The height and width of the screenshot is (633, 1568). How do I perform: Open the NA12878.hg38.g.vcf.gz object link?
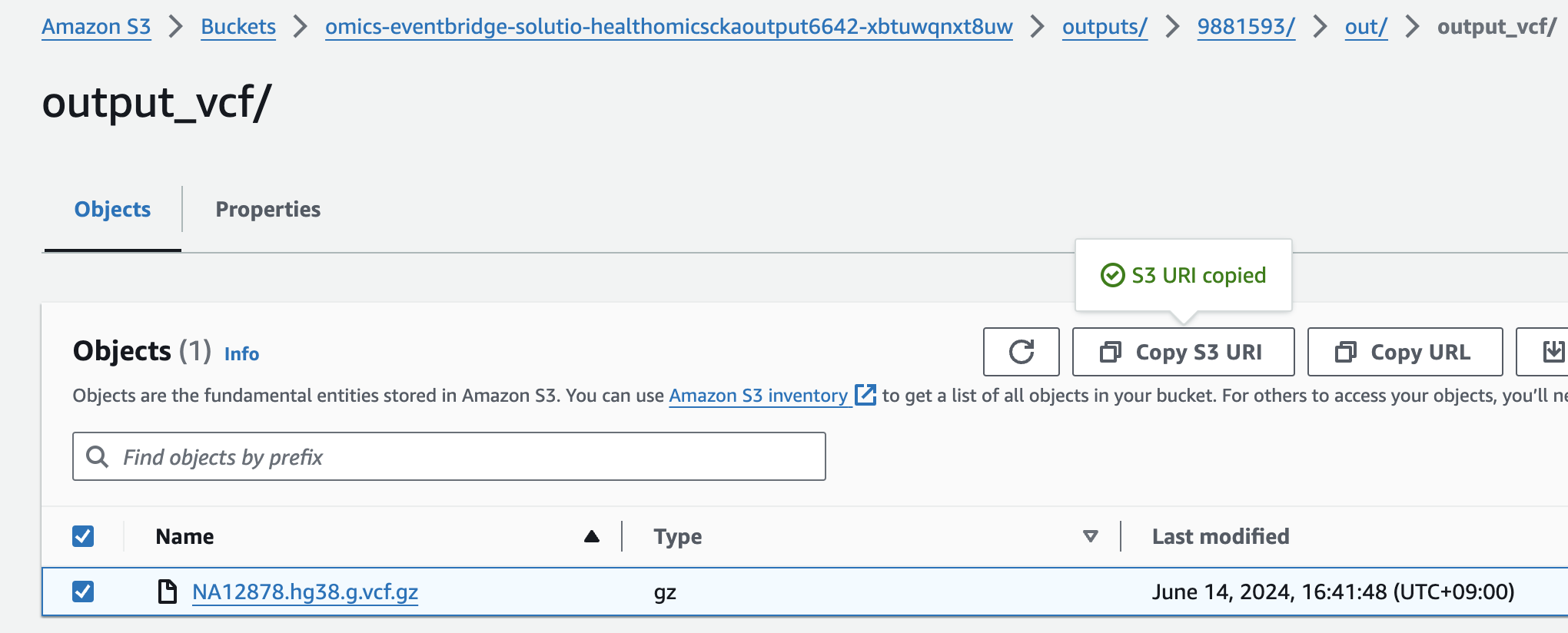[x=305, y=592]
